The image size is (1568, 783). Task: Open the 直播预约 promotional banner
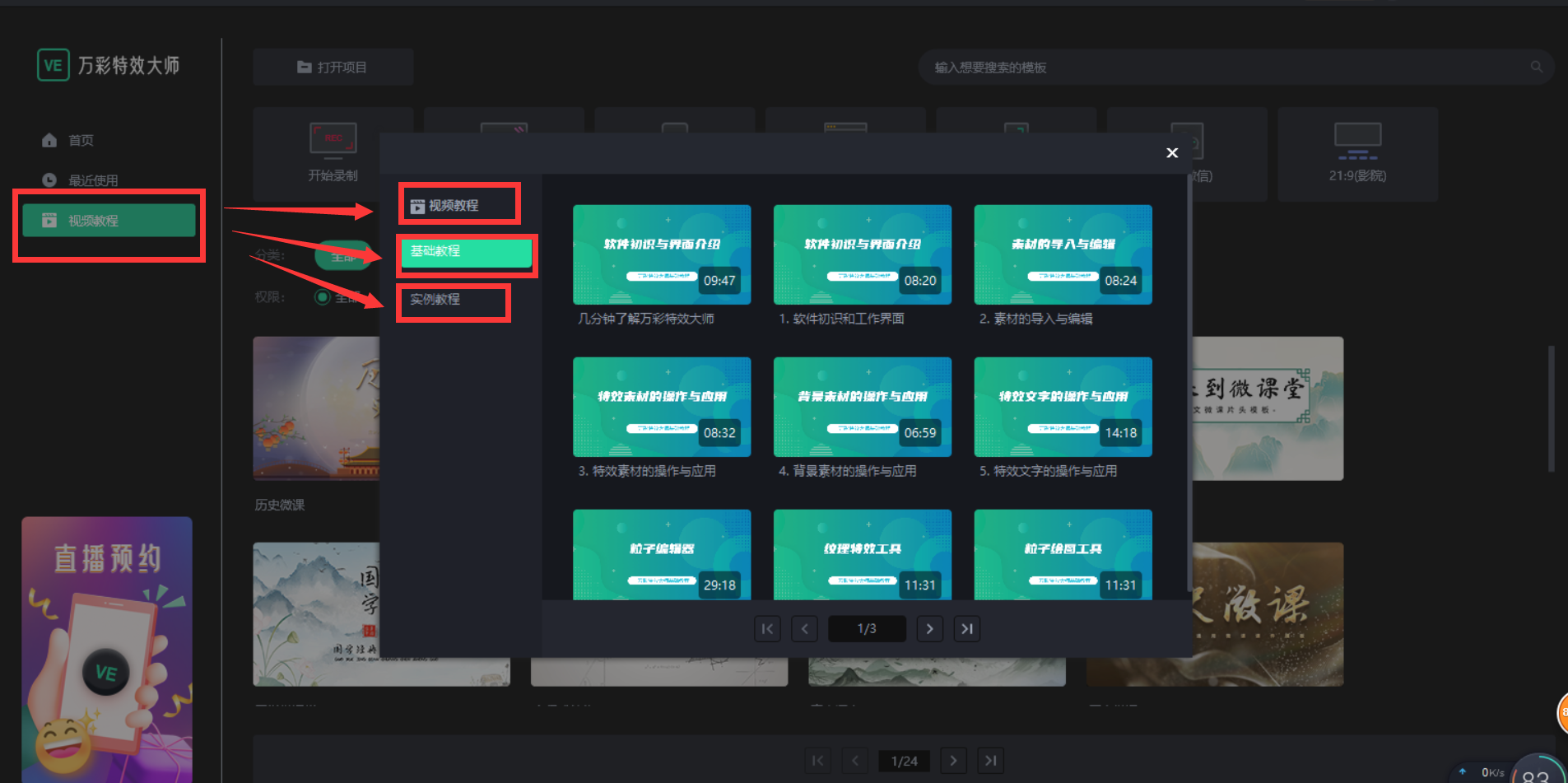(107, 650)
